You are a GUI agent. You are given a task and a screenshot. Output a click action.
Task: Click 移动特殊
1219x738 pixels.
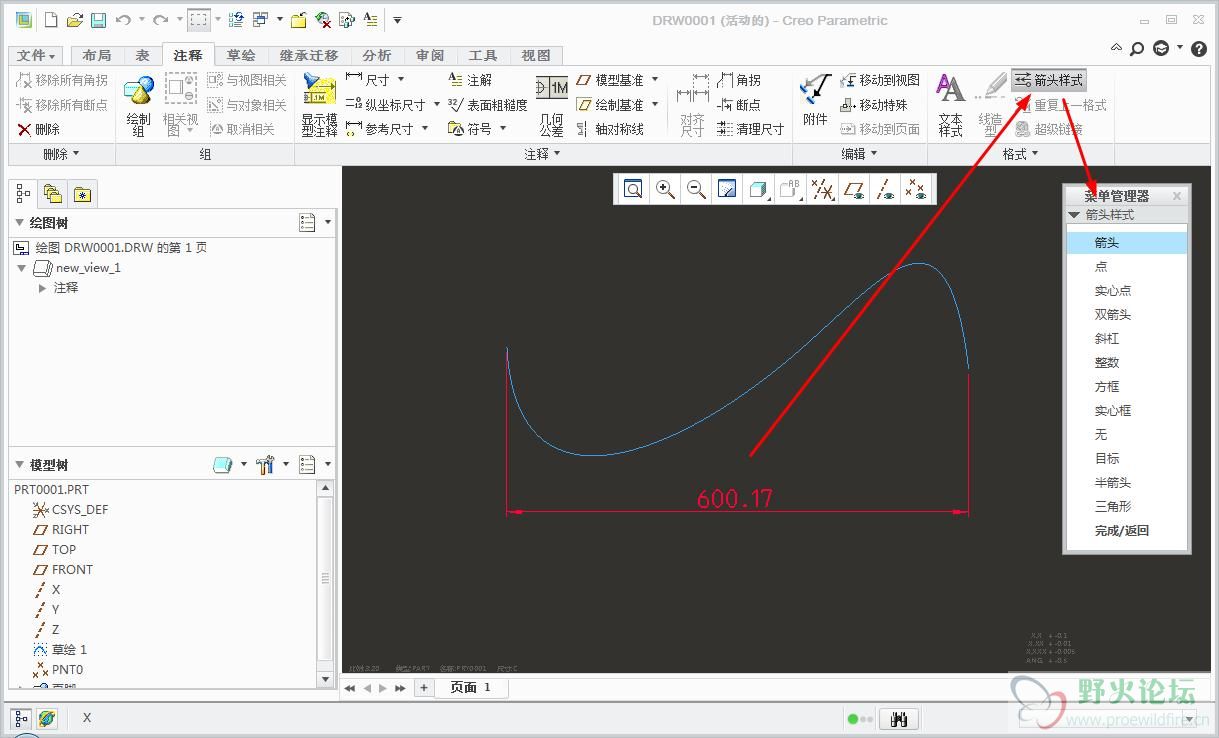tap(874, 104)
